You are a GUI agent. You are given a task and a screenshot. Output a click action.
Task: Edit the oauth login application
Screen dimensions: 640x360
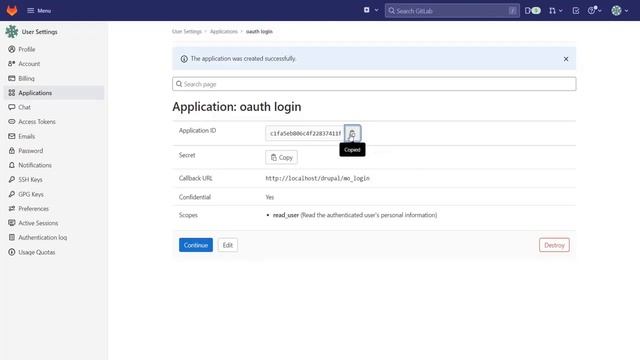(227, 245)
